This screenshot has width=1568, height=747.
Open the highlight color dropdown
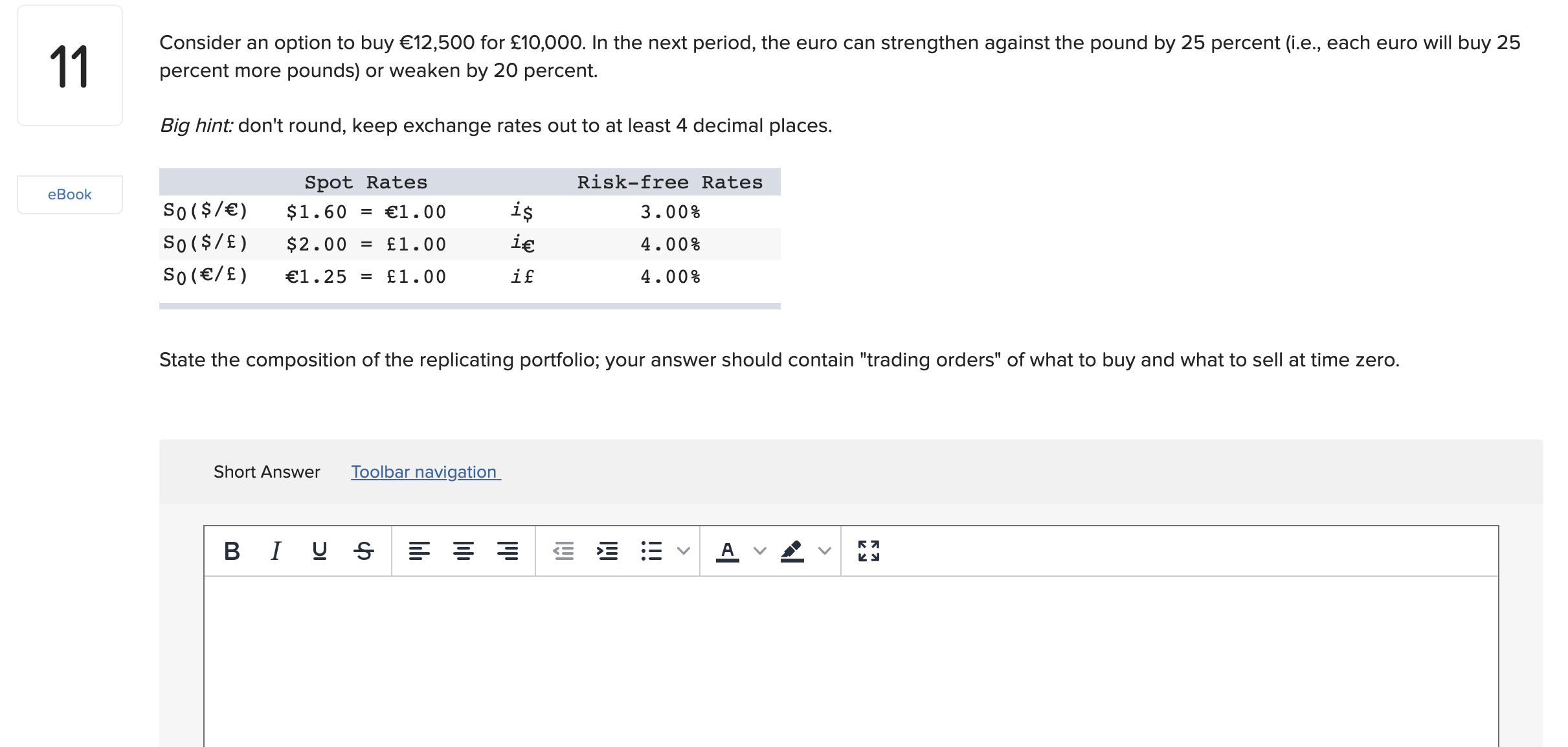824,551
